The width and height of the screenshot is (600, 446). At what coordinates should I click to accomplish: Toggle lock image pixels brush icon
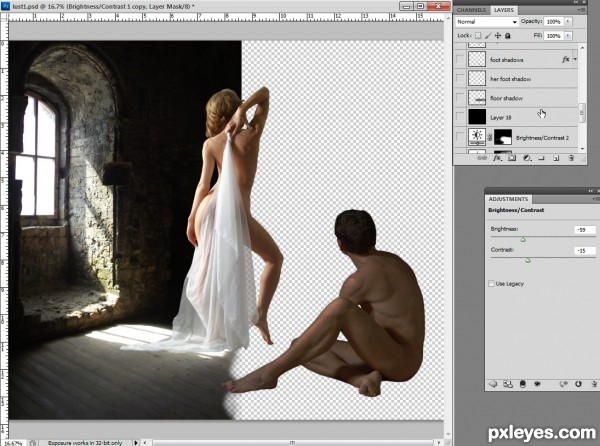tap(488, 36)
